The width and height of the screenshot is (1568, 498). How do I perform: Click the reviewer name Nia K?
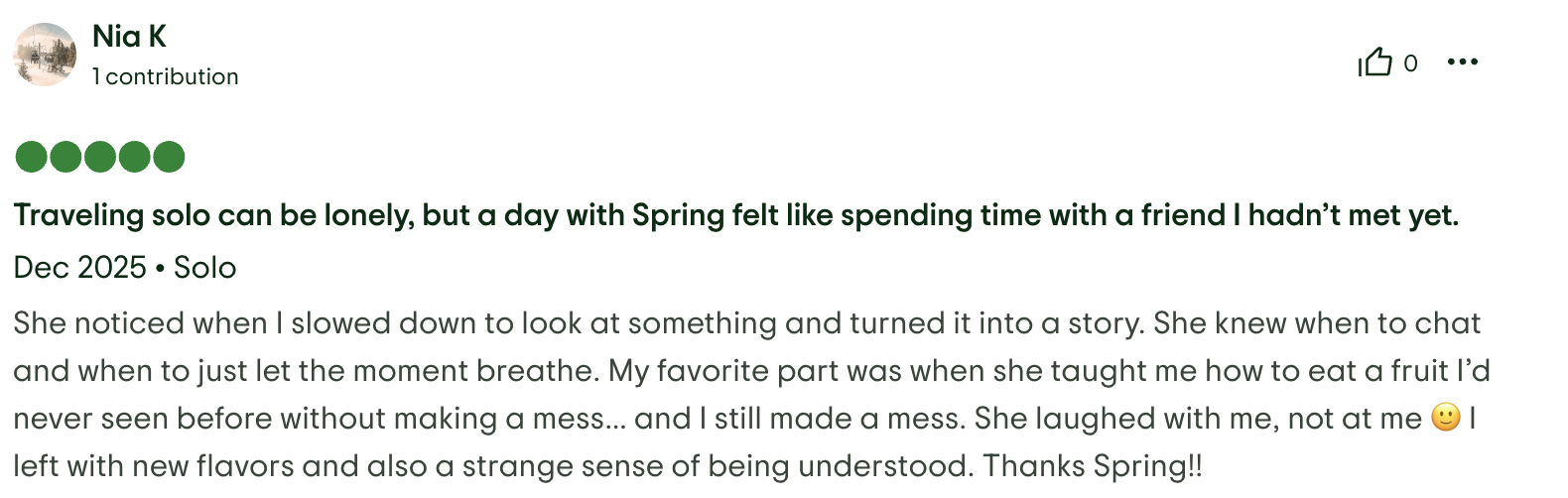click(x=129, y=37)
